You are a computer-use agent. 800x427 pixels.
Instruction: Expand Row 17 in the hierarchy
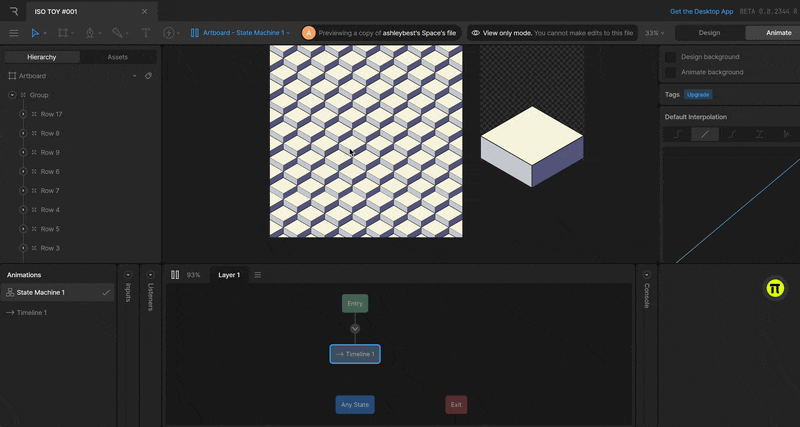click(22, 114)
